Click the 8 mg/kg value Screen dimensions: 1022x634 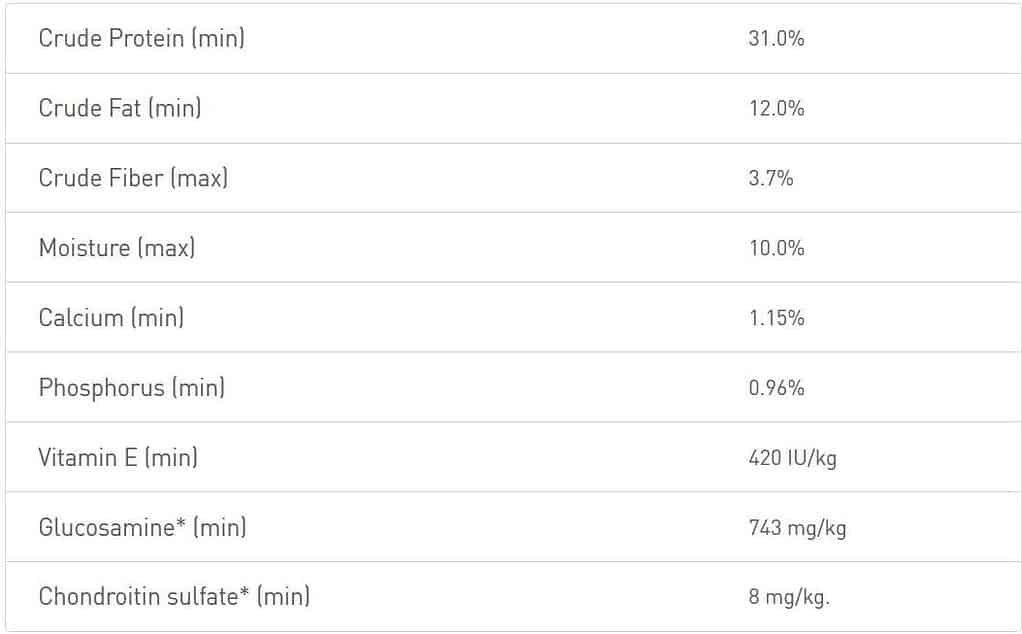789,597
